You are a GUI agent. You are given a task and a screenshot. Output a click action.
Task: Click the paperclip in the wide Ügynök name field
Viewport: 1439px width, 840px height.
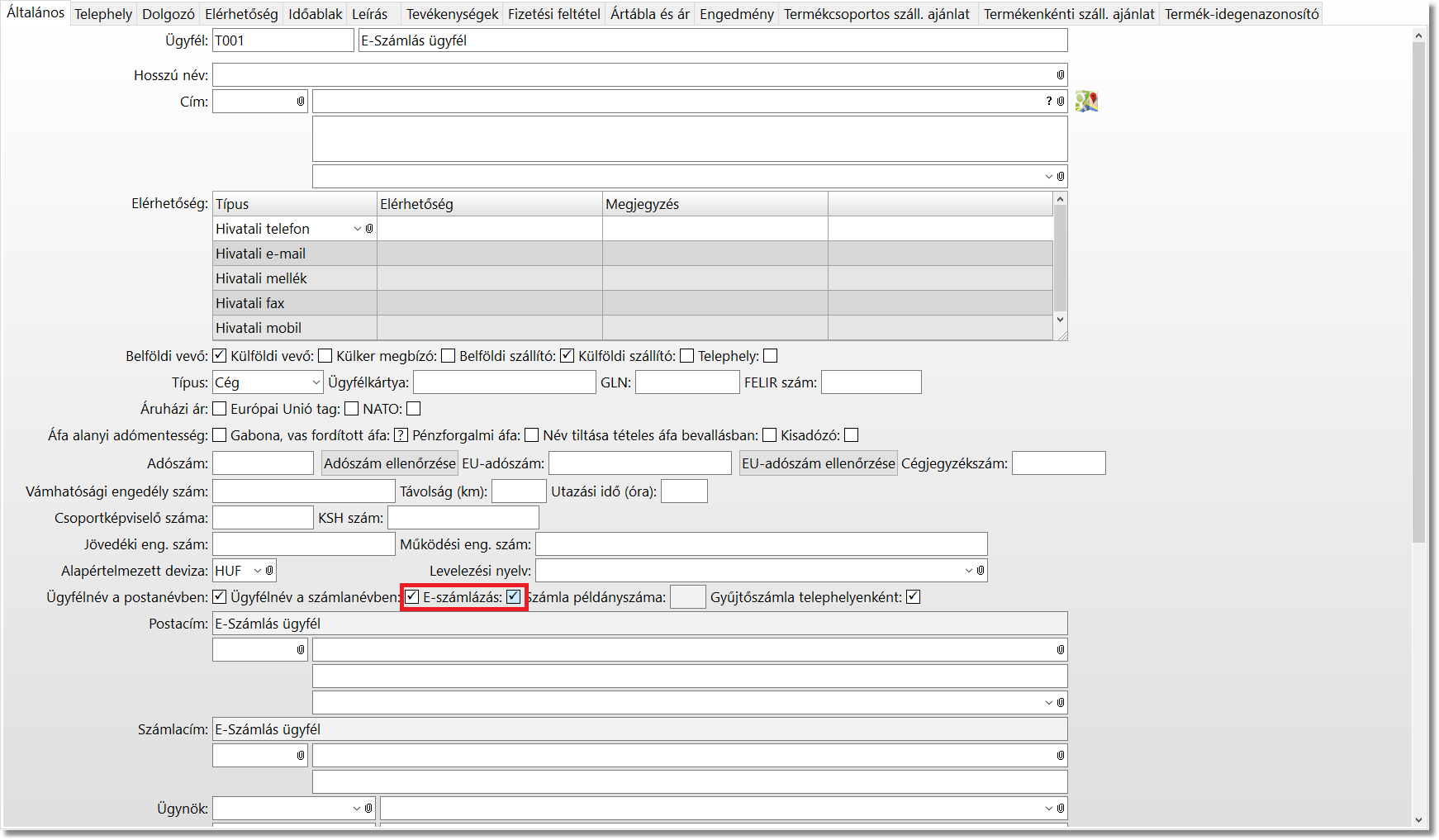click(x=1061, y=809)
